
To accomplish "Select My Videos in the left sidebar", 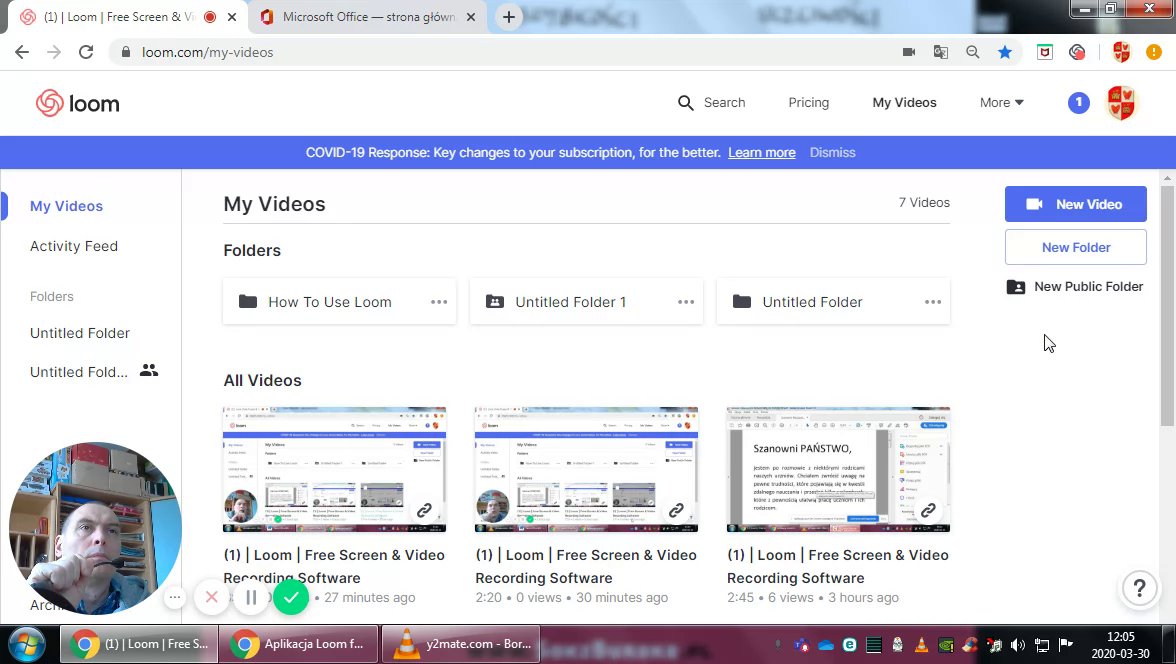I will (66, 206).
